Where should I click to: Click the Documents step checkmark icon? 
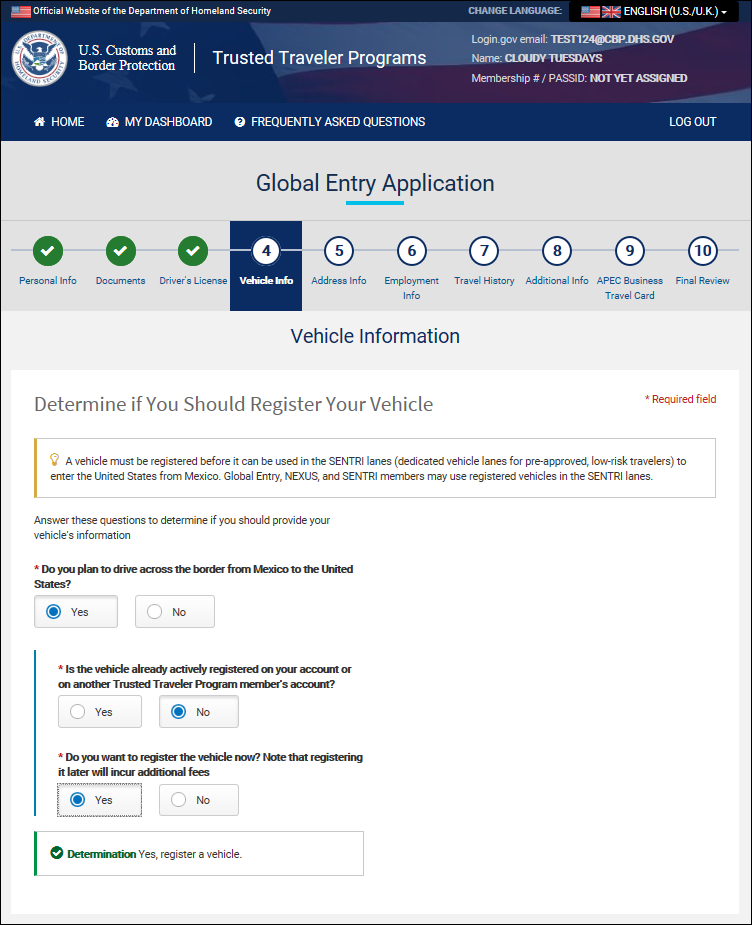pos(120,250)
